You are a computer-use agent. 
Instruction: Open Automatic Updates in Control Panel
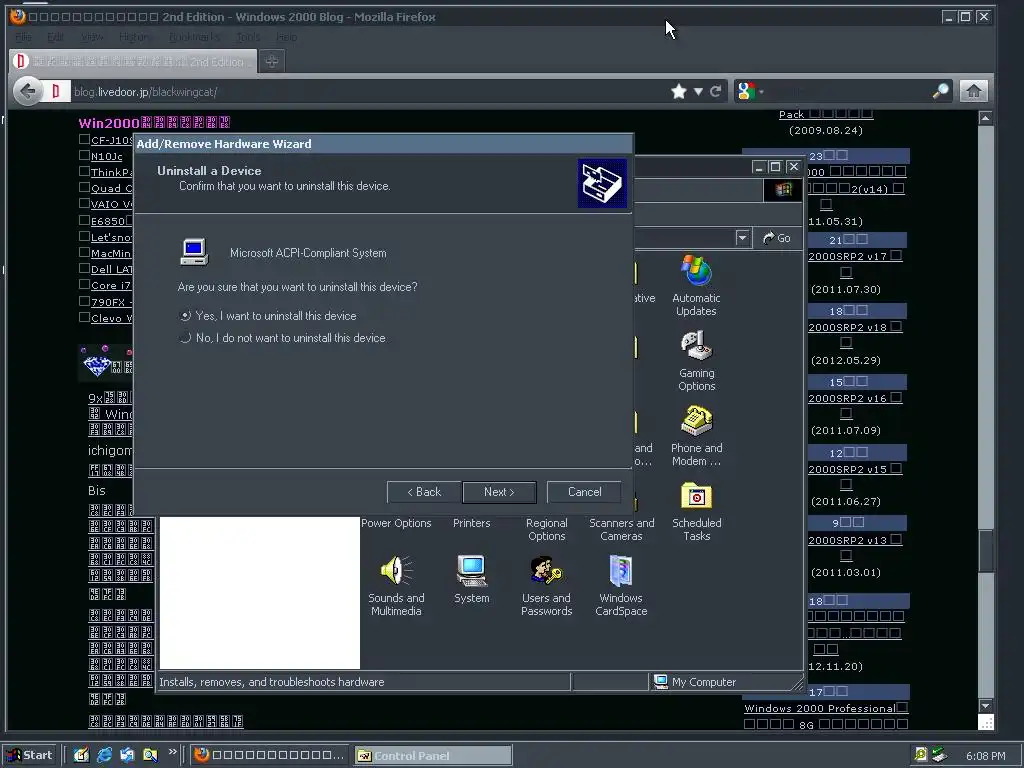tap(696, 285)
